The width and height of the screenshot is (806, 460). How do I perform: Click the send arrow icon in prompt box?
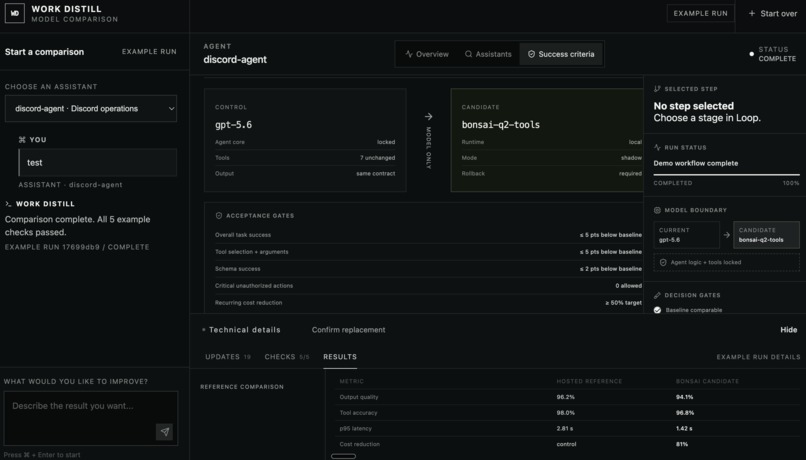[165, 432]
